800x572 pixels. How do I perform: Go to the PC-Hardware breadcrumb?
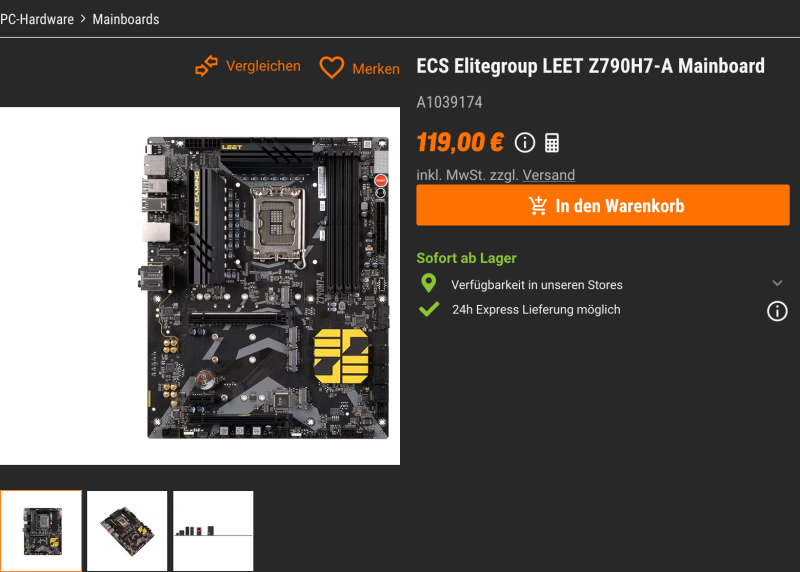(37, 19)
